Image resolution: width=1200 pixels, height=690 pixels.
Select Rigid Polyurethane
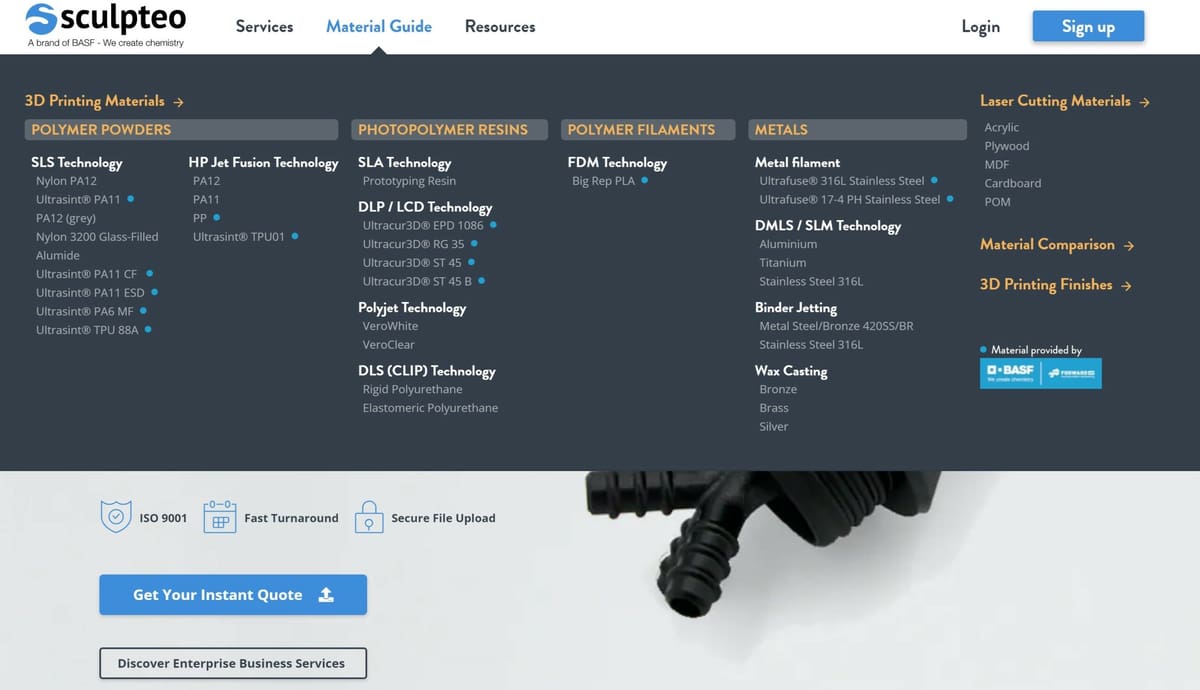[x=413, y=389]
